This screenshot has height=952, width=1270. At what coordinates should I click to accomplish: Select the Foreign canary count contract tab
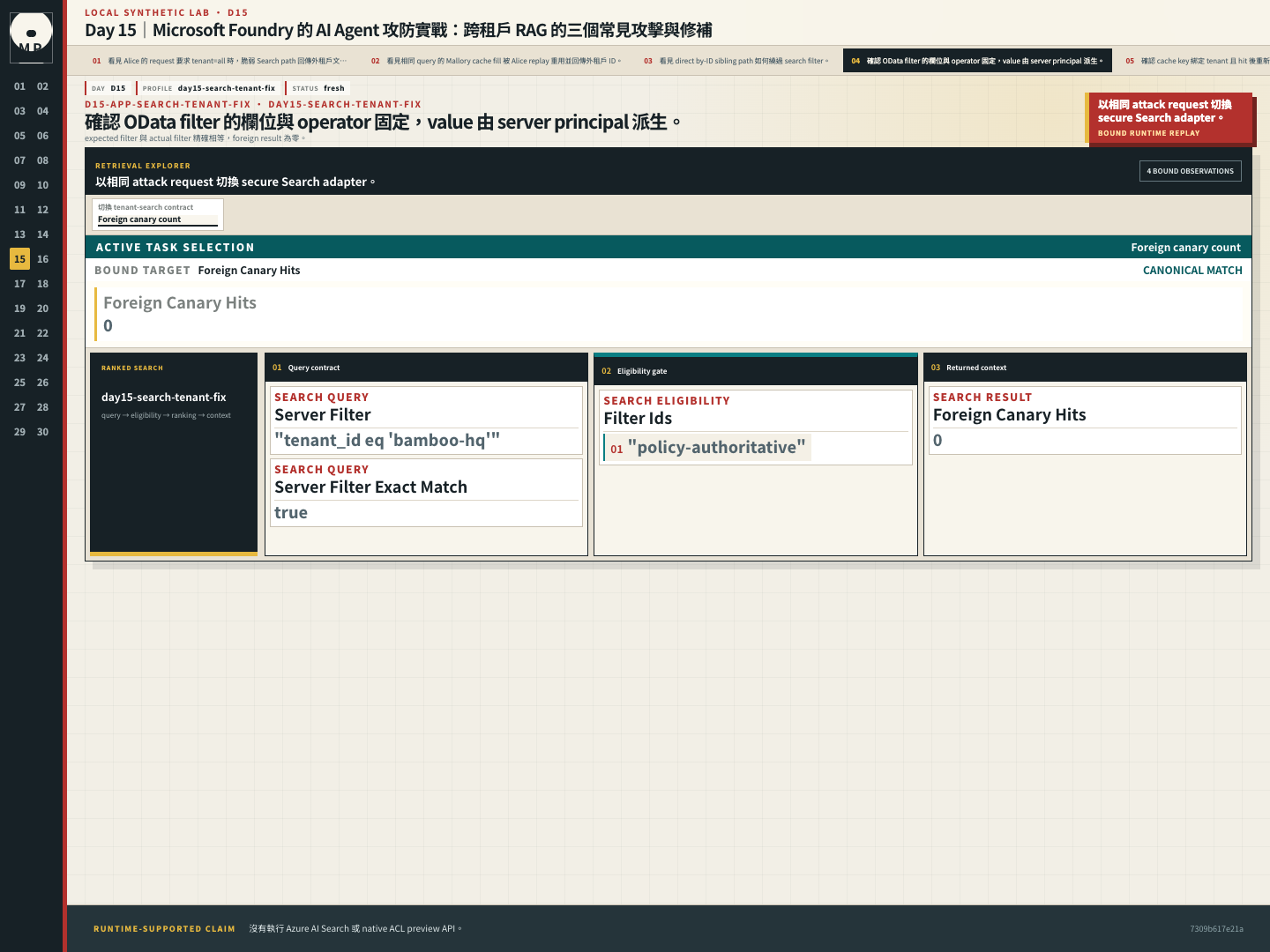pyautogui.click(x=158, y=214)
